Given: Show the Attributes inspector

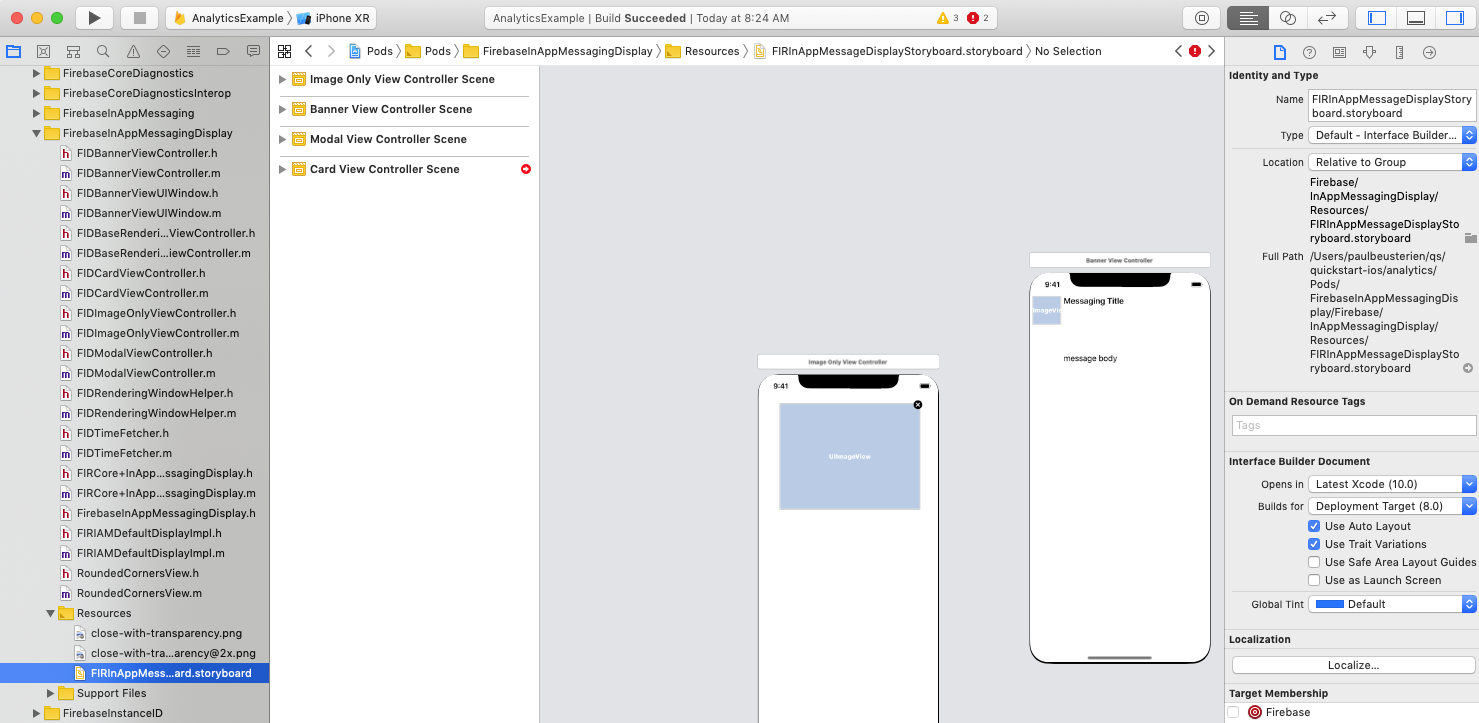Looking at the screenshot, I should [1369, 52].
